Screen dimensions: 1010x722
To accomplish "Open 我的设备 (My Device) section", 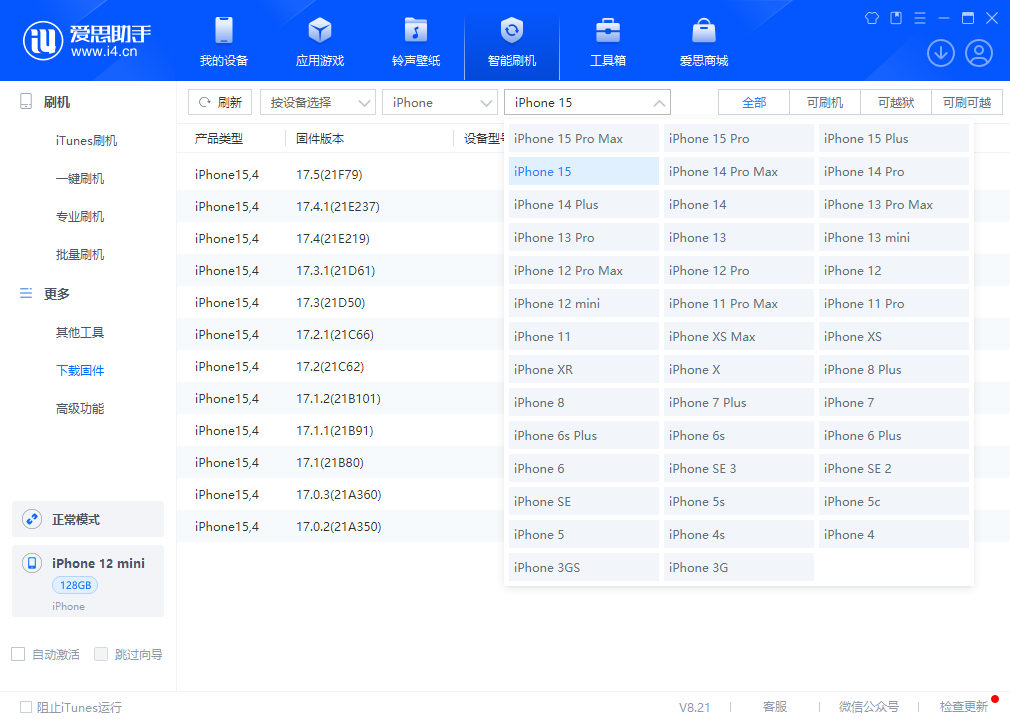I will click(x=224, y=41).
